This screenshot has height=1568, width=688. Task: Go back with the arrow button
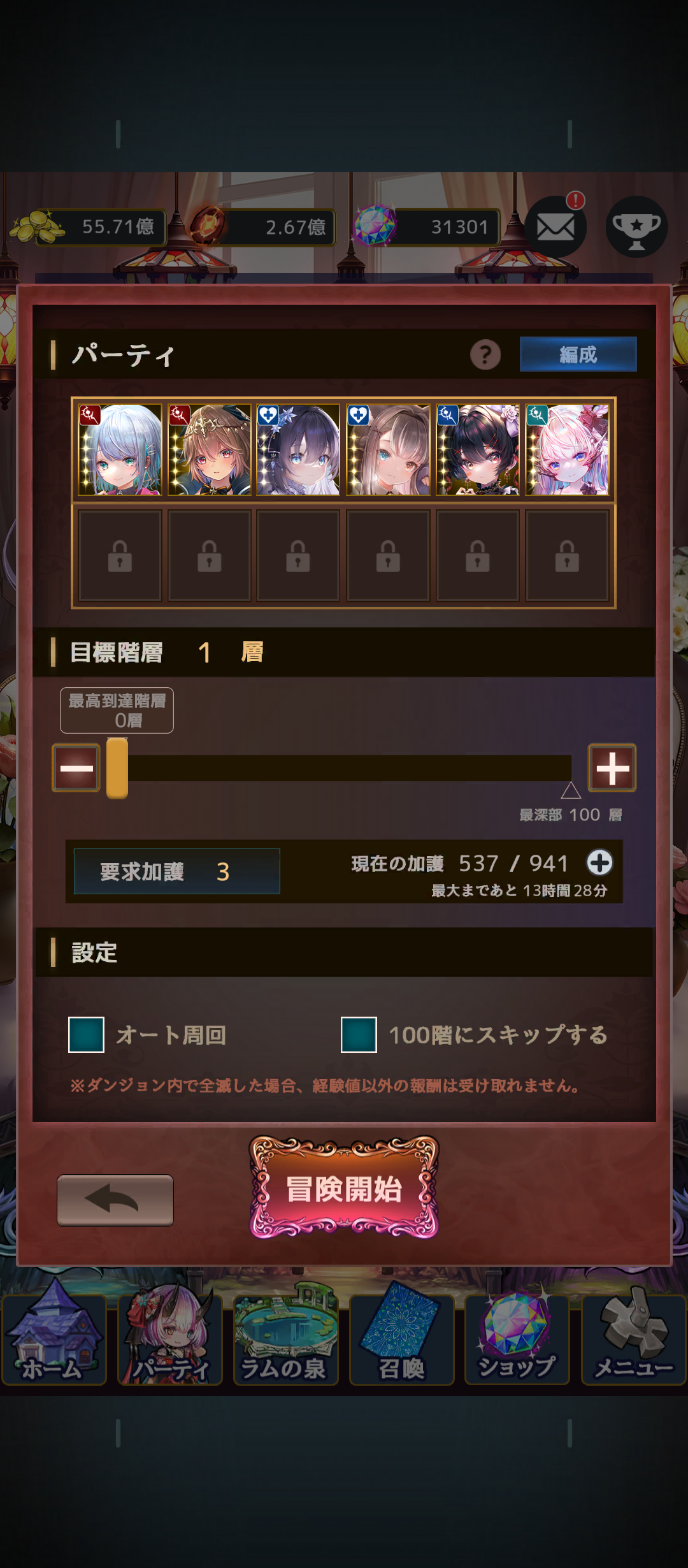tap(115, 1200)
